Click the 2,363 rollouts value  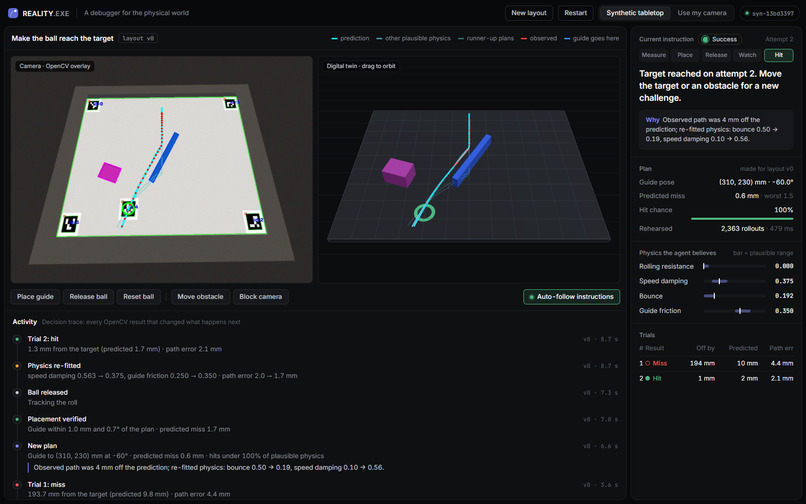742,229
